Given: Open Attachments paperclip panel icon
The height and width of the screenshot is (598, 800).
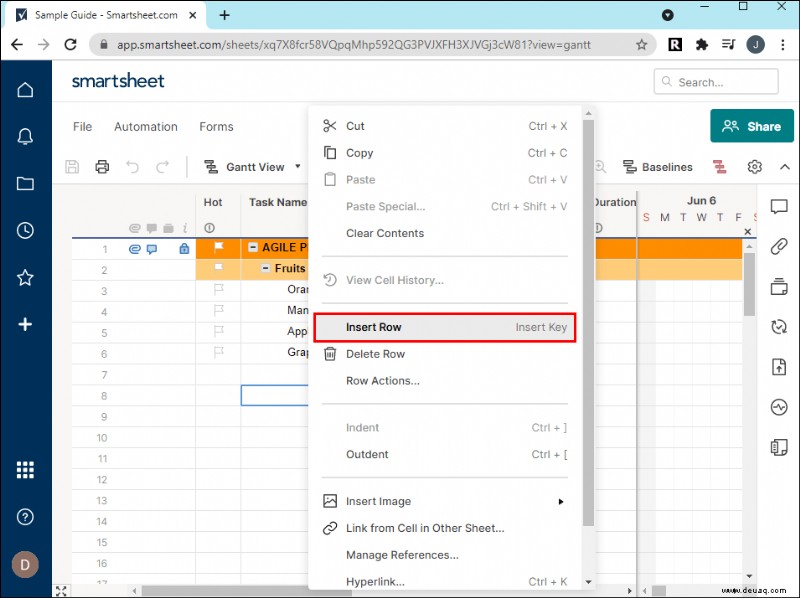Looking at the screenshot, I should [x=779, y=246].
